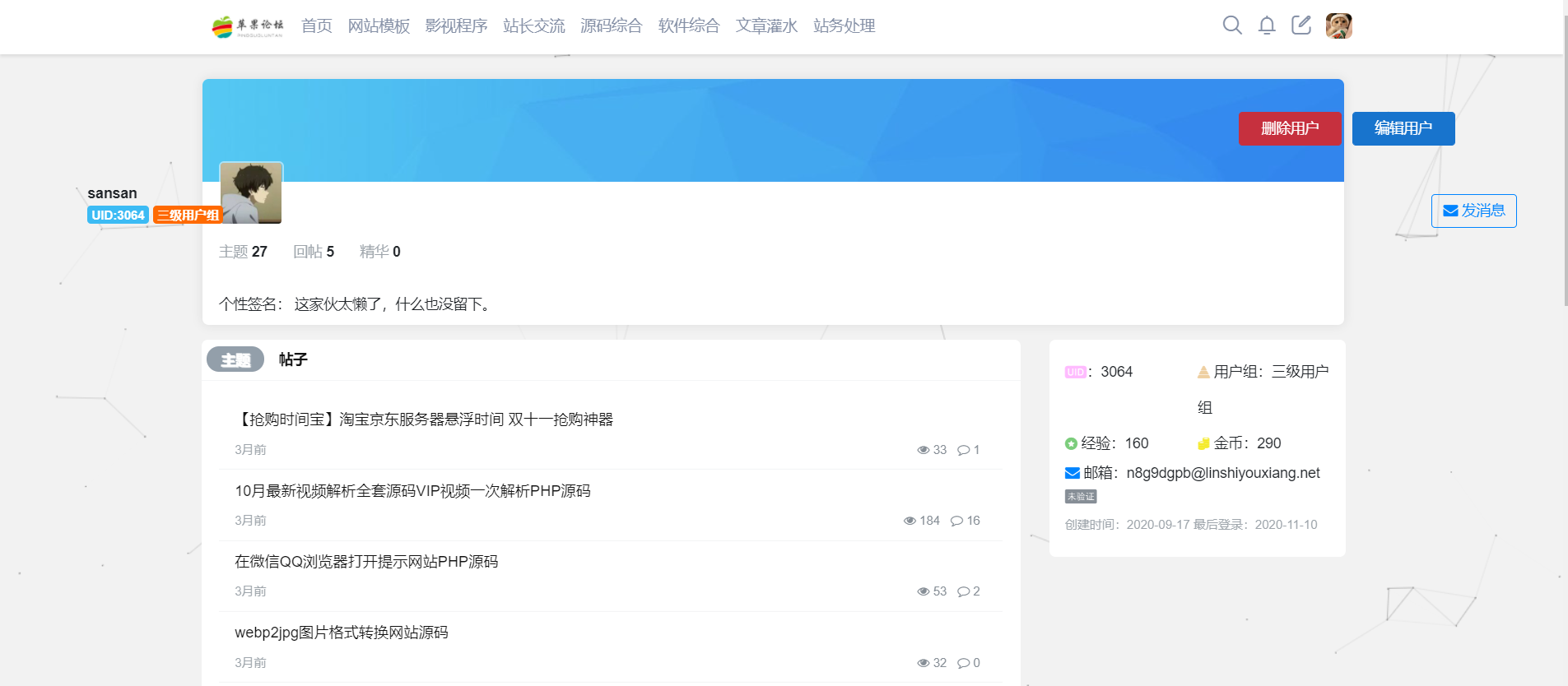Select the 帖子 tab
Screen dimensions: 1568x686
coord(293,359)
